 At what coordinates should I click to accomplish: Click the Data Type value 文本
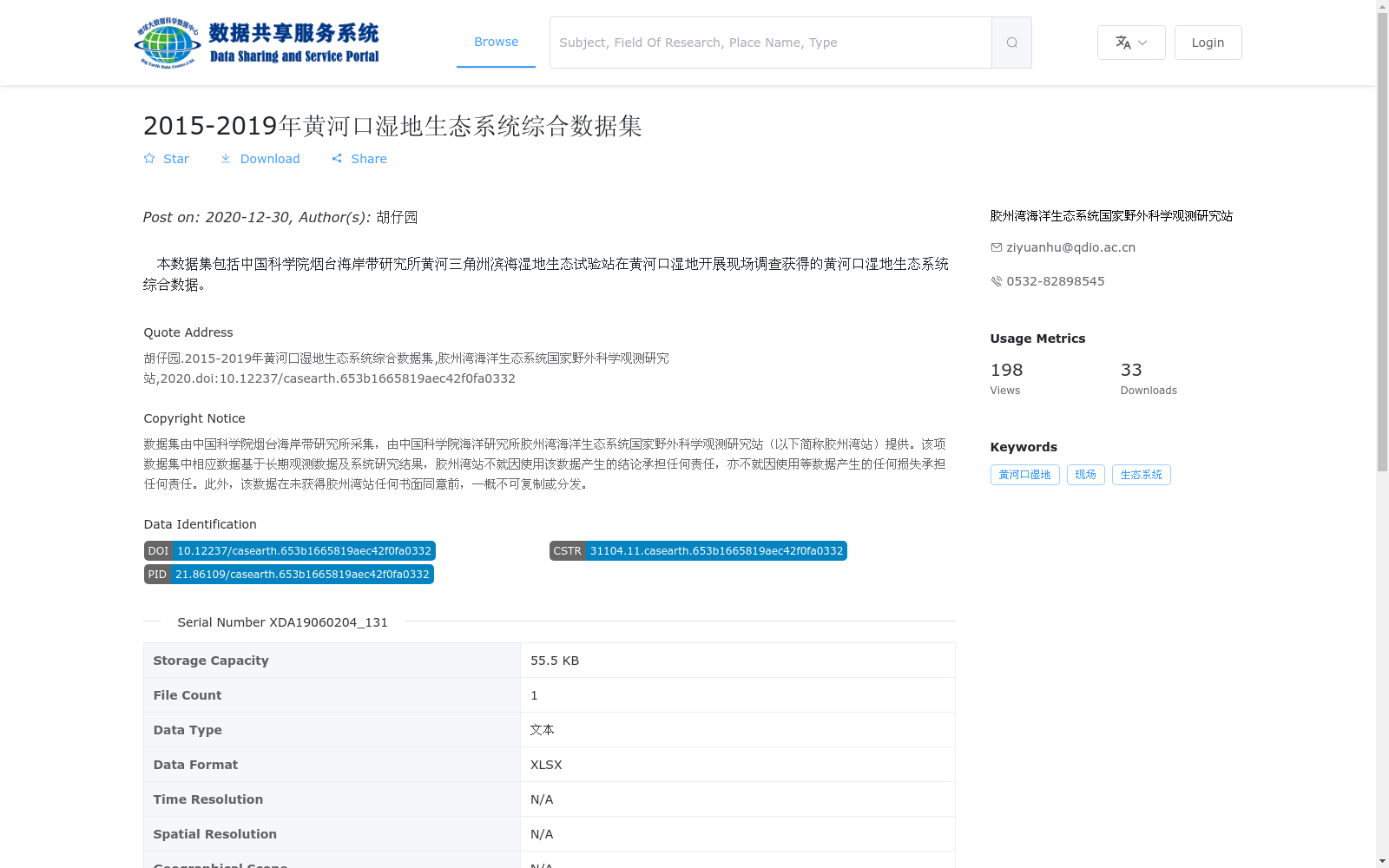click(x=543, y=730)
